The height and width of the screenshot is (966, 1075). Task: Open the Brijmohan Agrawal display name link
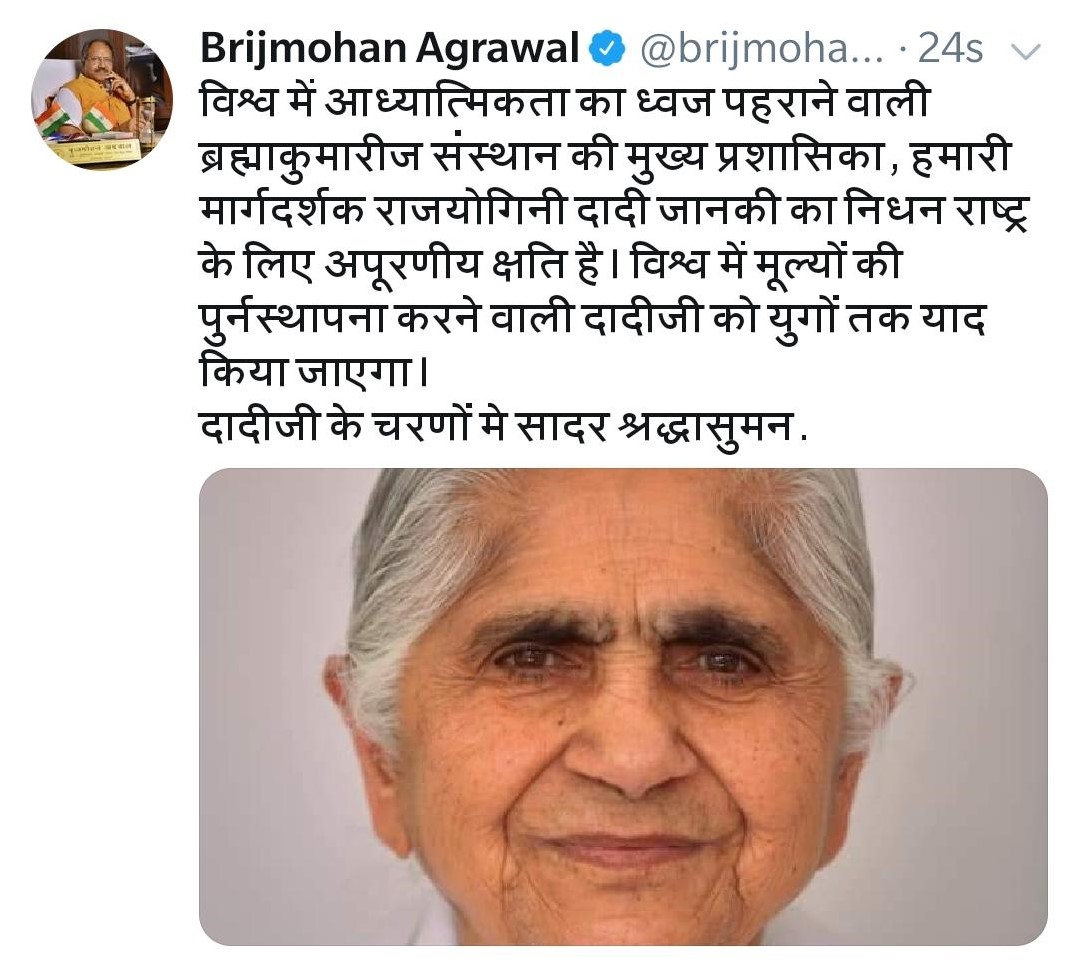point(389,49)
